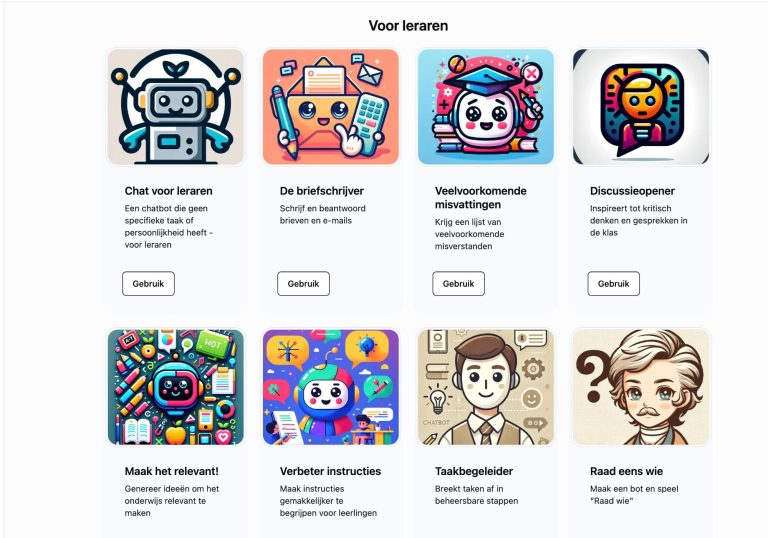The height and width of the screenshot is (538, 768).
Task: Open the graduation cap robot image
Action: 486,106
